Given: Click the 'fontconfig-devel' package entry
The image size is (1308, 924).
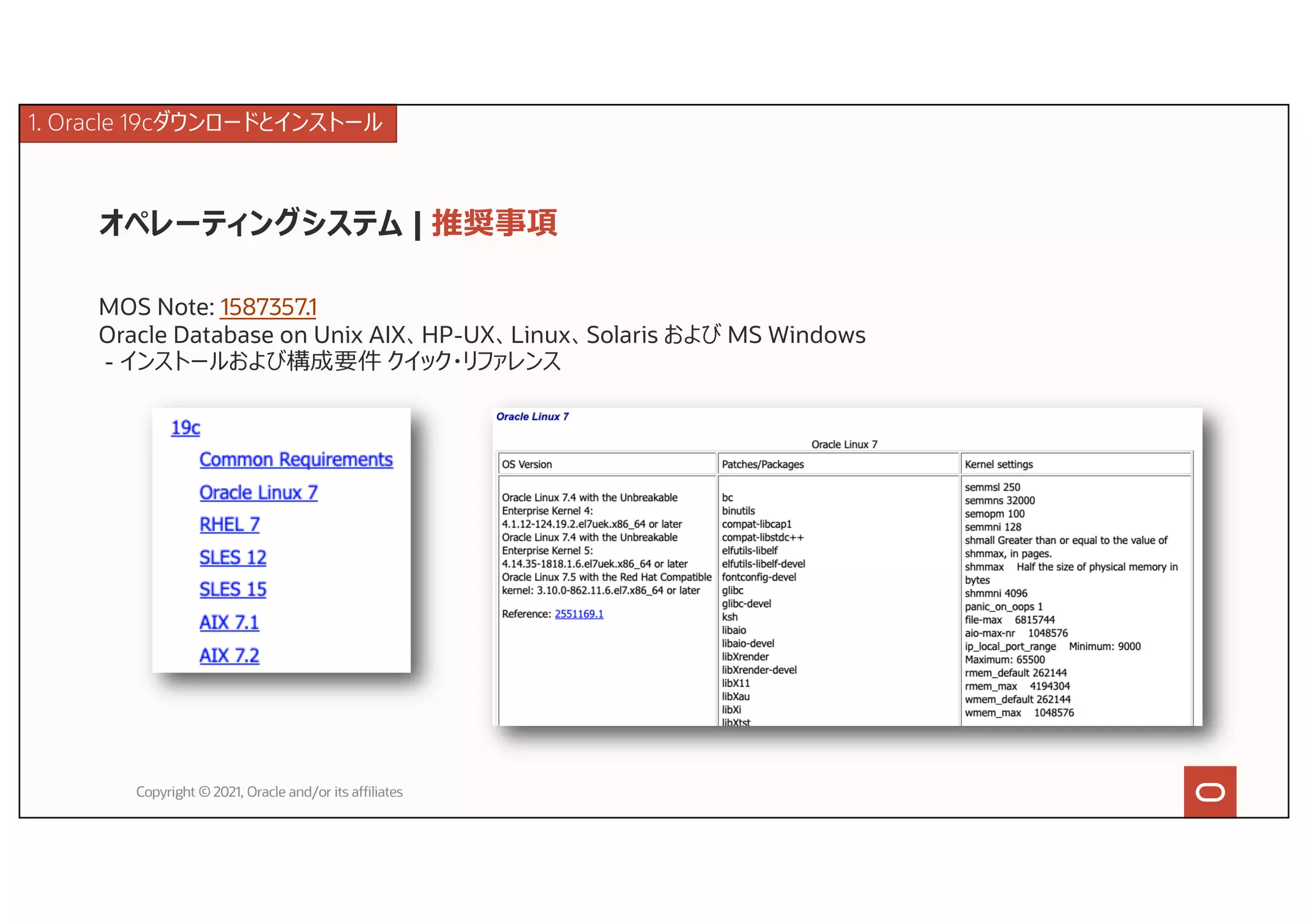Looking at the screenshot, I should click(759, 577).
